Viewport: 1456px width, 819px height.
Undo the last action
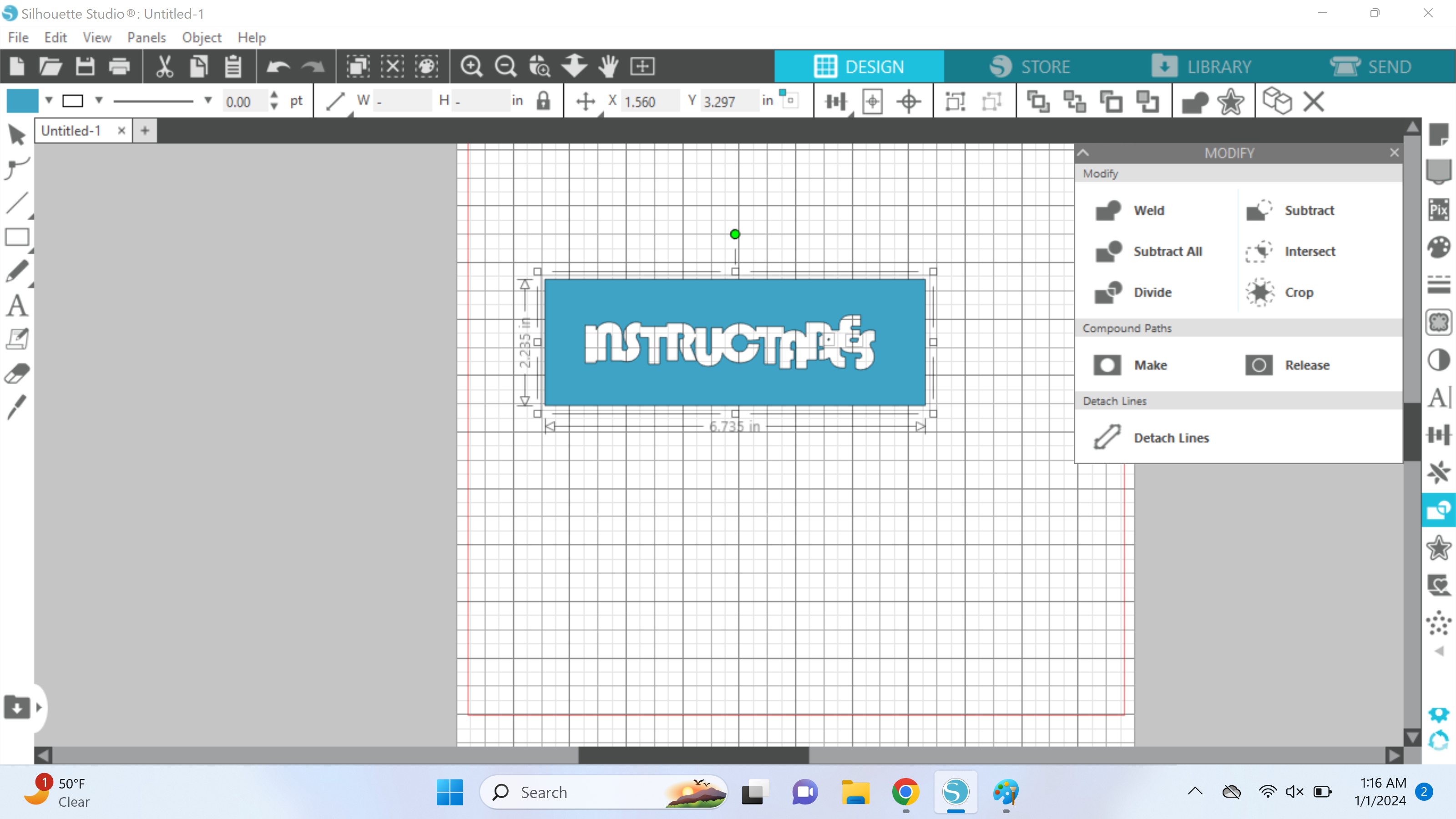point(278,67)
